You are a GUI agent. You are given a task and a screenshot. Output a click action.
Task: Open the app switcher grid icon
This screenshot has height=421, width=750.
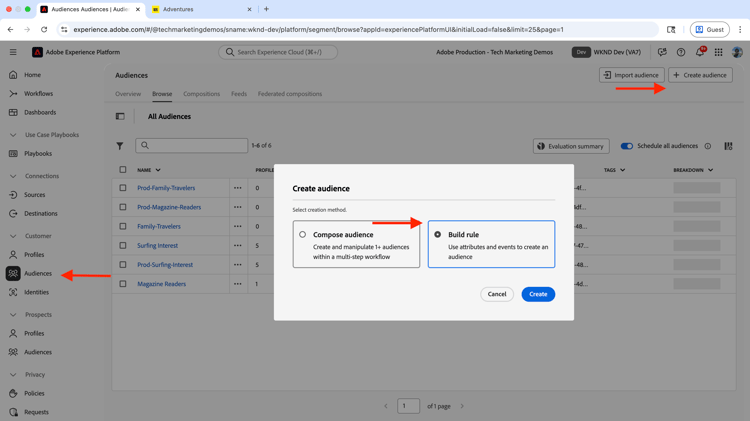click(718, 52)
